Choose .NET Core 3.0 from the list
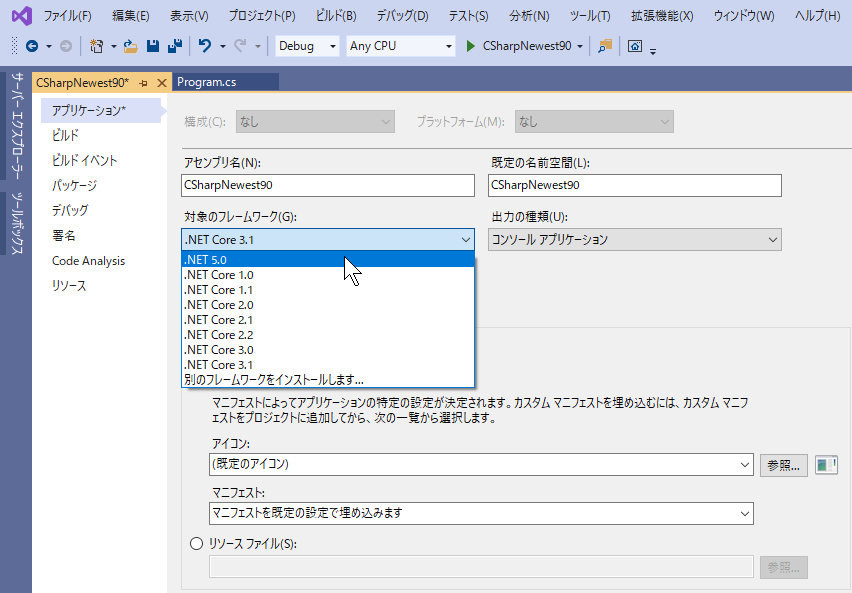Image resolution: width=852 pixels, height=593 pixels. tap(328, 349)
